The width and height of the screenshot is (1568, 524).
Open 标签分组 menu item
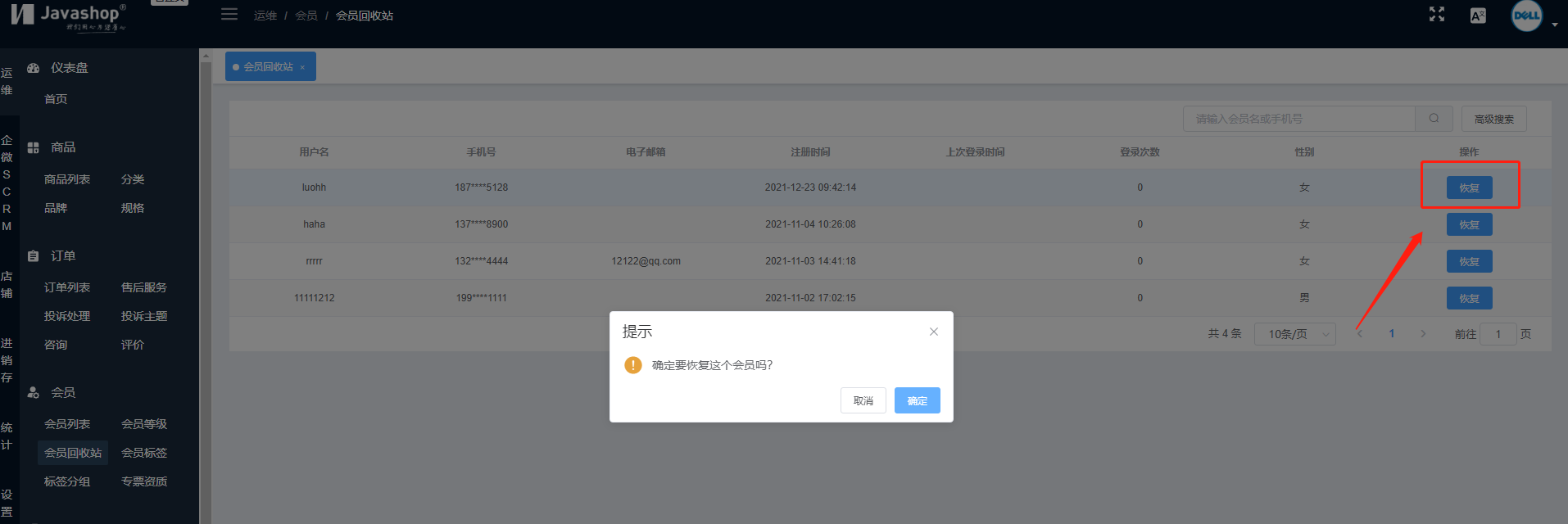coord(67,481)
